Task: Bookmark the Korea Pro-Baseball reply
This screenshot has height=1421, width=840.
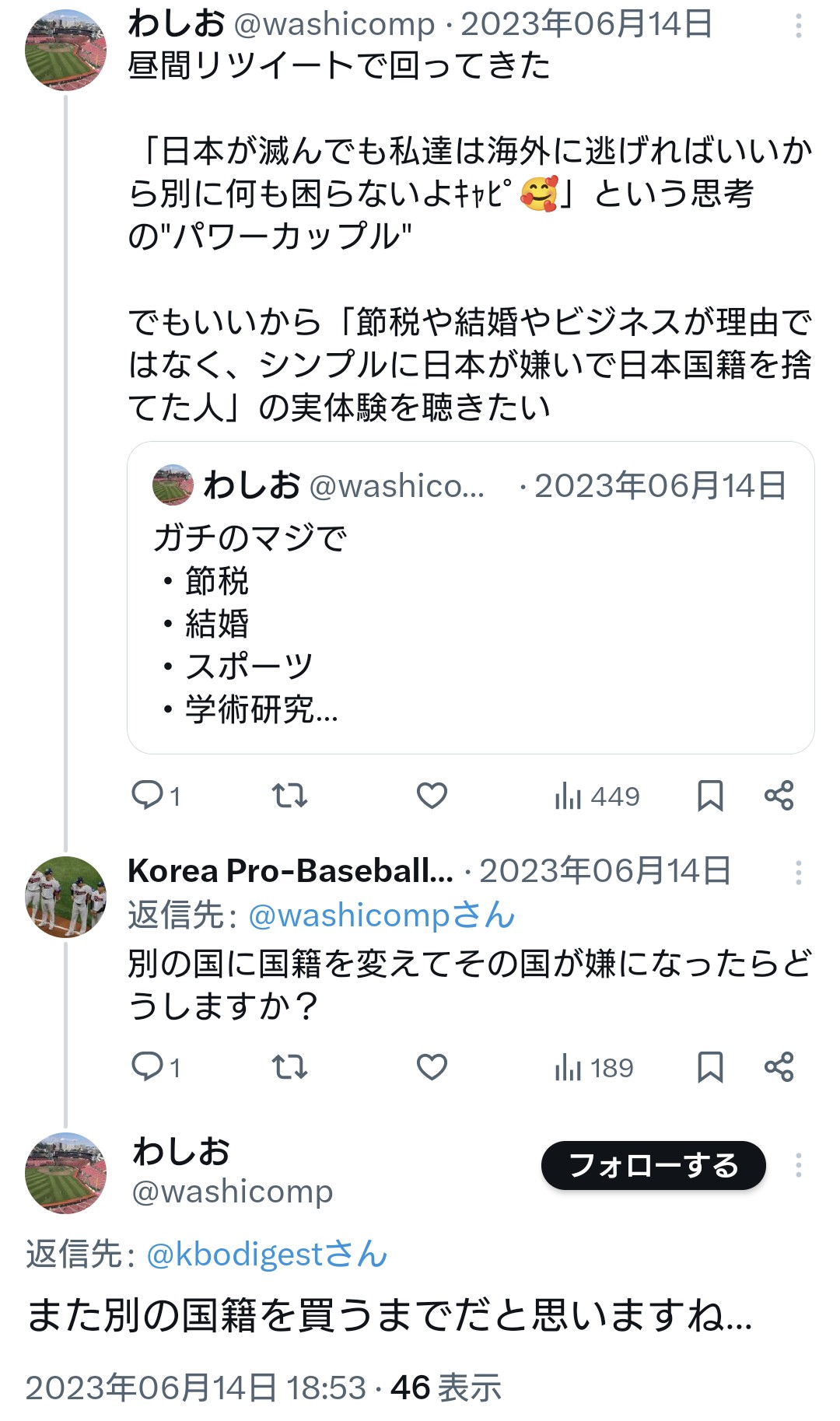Action: point(710,1067)
